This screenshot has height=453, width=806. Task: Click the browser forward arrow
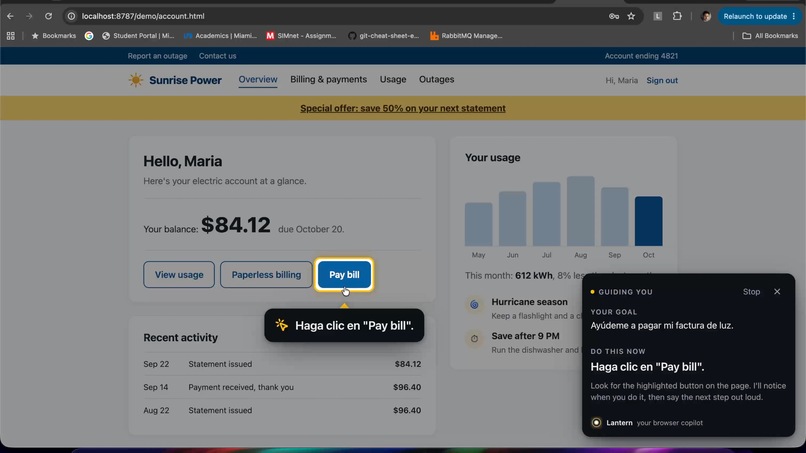pyautogui.click(x=29, y=16)
